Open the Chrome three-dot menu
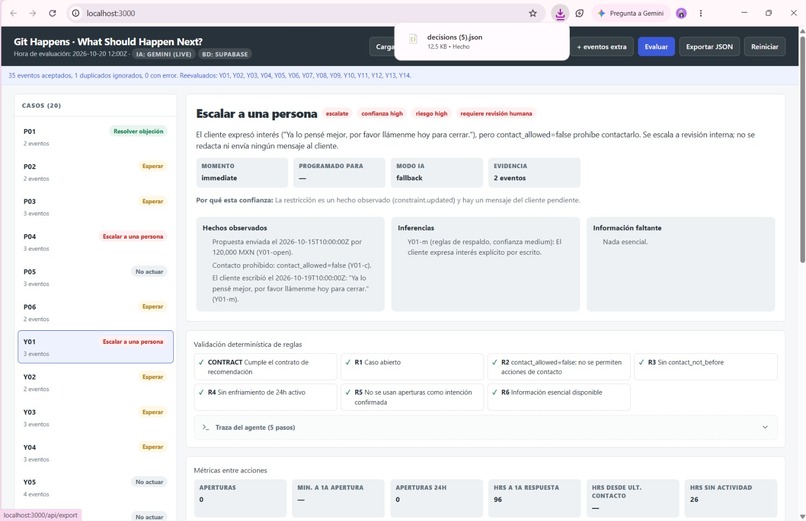This screenshot has width=806, height=521. (x=701, y=13)
